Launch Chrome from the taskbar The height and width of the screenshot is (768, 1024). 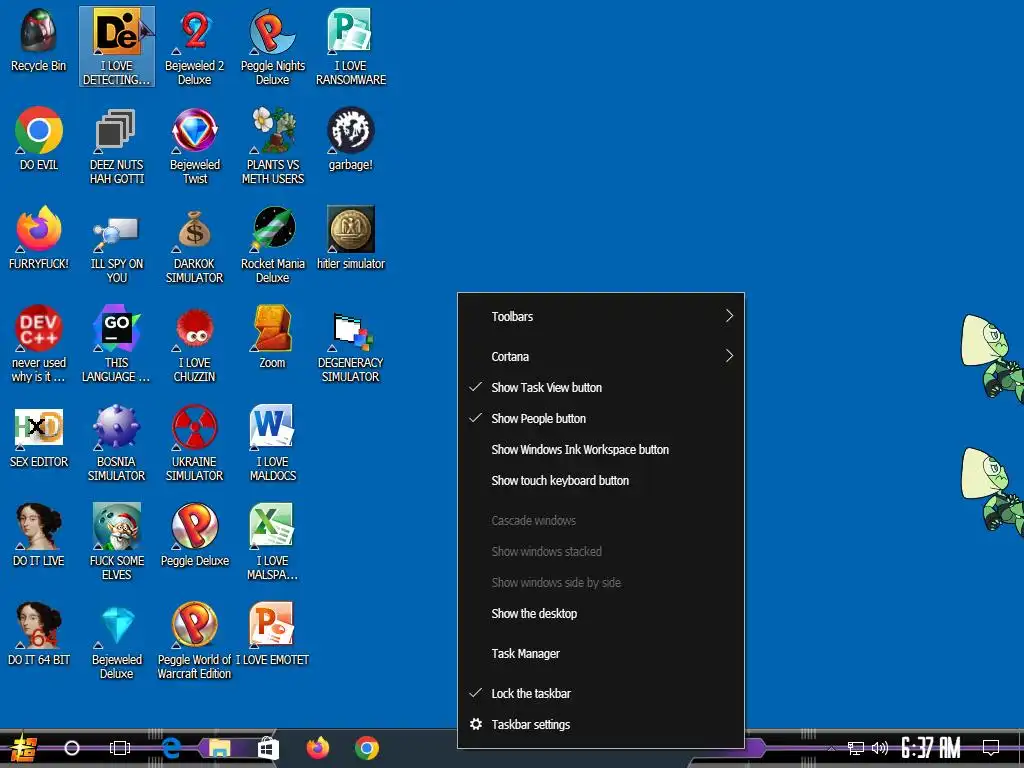pos(367,748)
